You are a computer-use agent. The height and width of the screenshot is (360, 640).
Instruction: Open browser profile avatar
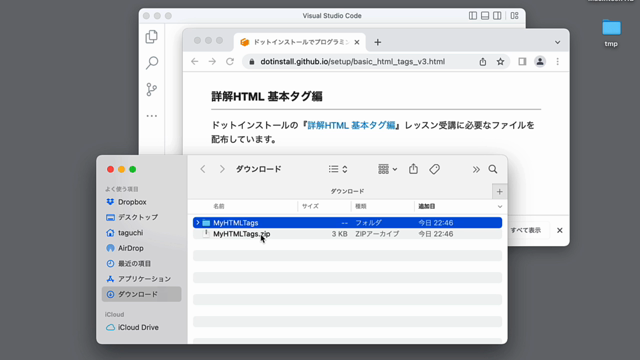tap(540, 62)
